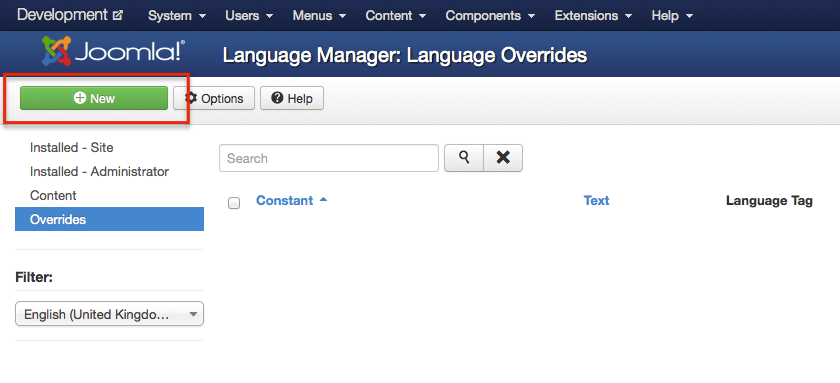Click the Joomla! logo
Viewport: 840px width, 383px height.
(x=114, y=52)
